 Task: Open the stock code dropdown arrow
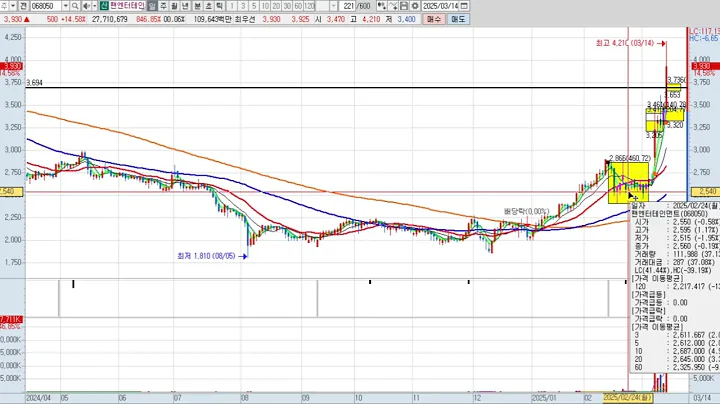(66, 6)
